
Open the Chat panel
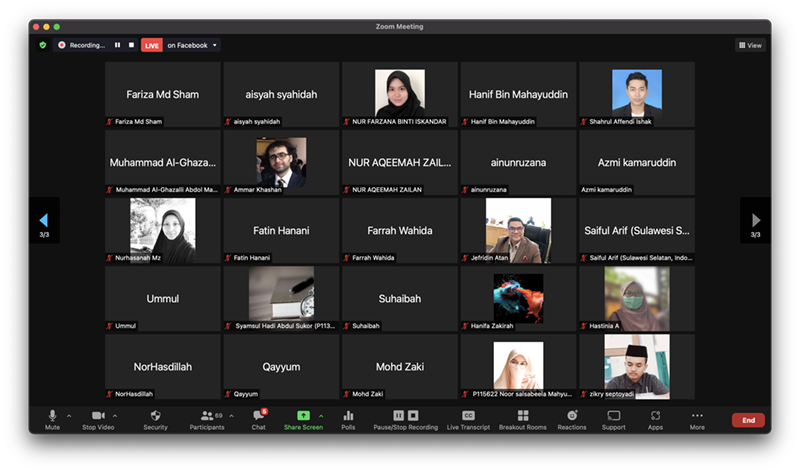coord(258,419)
